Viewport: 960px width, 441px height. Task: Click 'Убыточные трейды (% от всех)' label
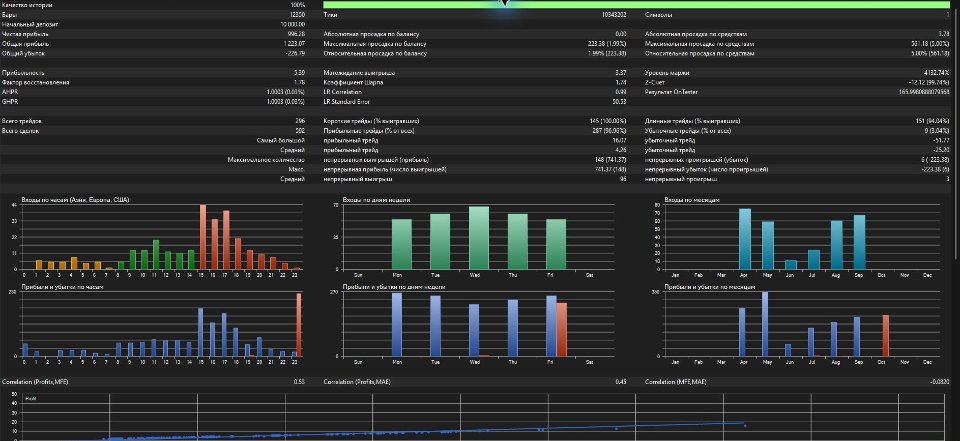[x=688, y=131]
